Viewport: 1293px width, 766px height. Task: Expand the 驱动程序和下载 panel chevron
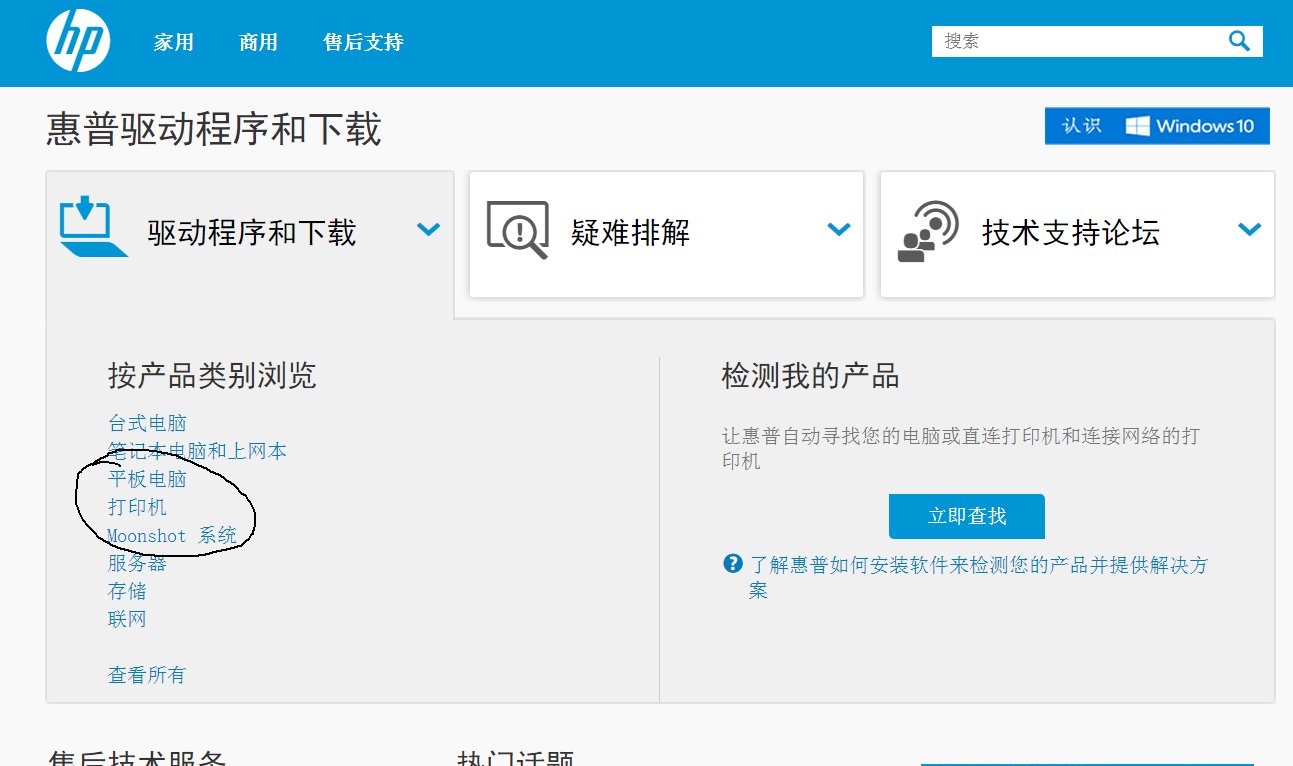[x=429, y=229]
